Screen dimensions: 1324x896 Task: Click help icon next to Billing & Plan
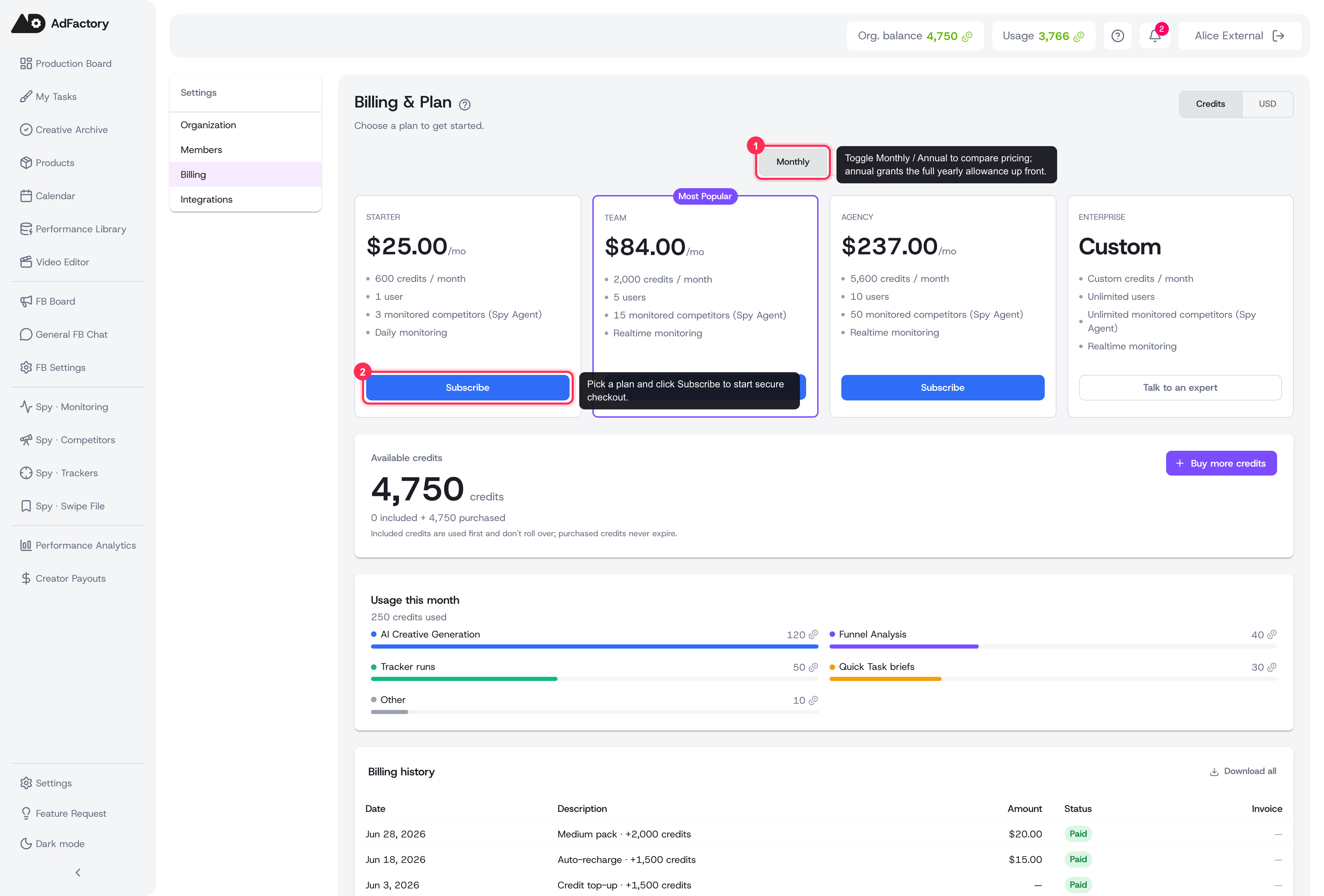click(465, 104)
